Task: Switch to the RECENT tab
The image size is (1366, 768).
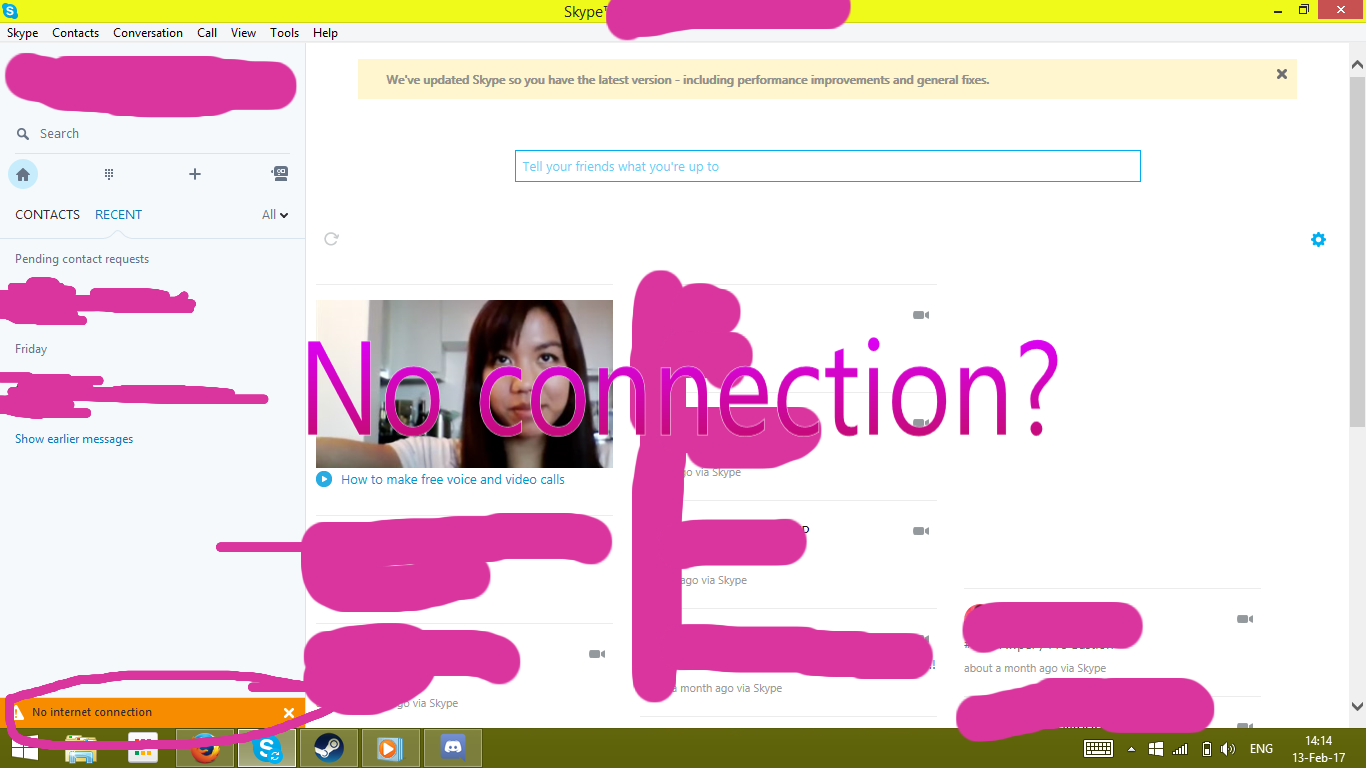Action: tap(118, 214)
